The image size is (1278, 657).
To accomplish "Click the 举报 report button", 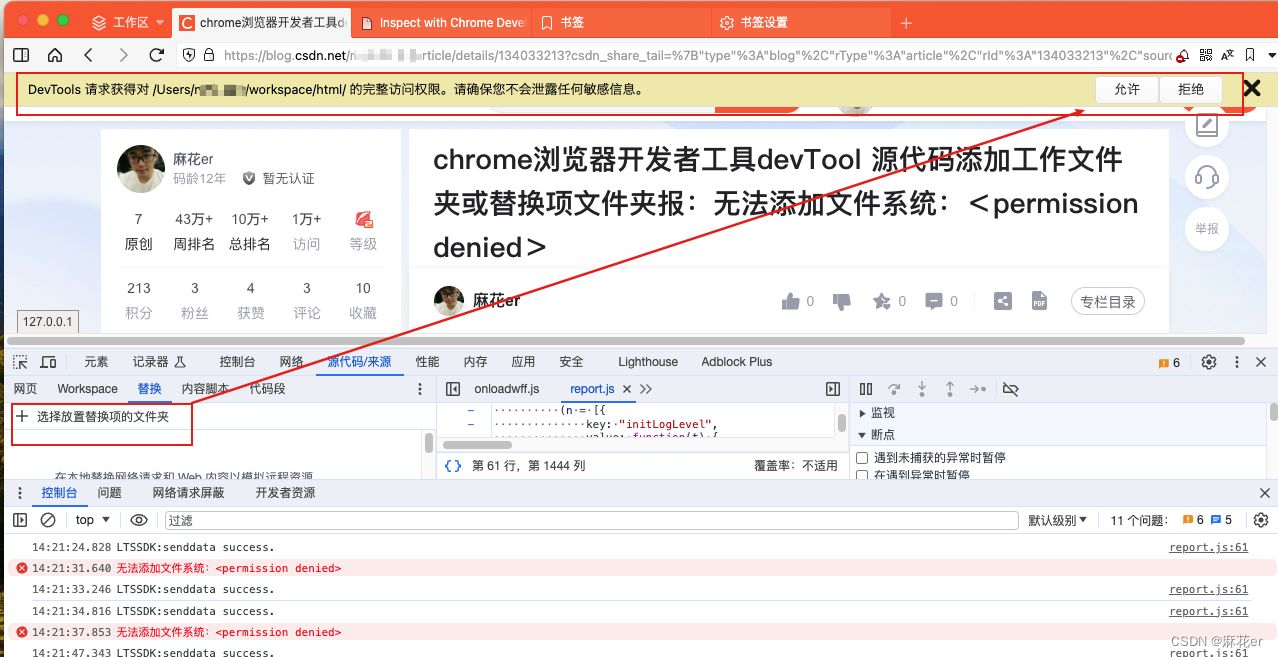I will (x=1207, y=229).
